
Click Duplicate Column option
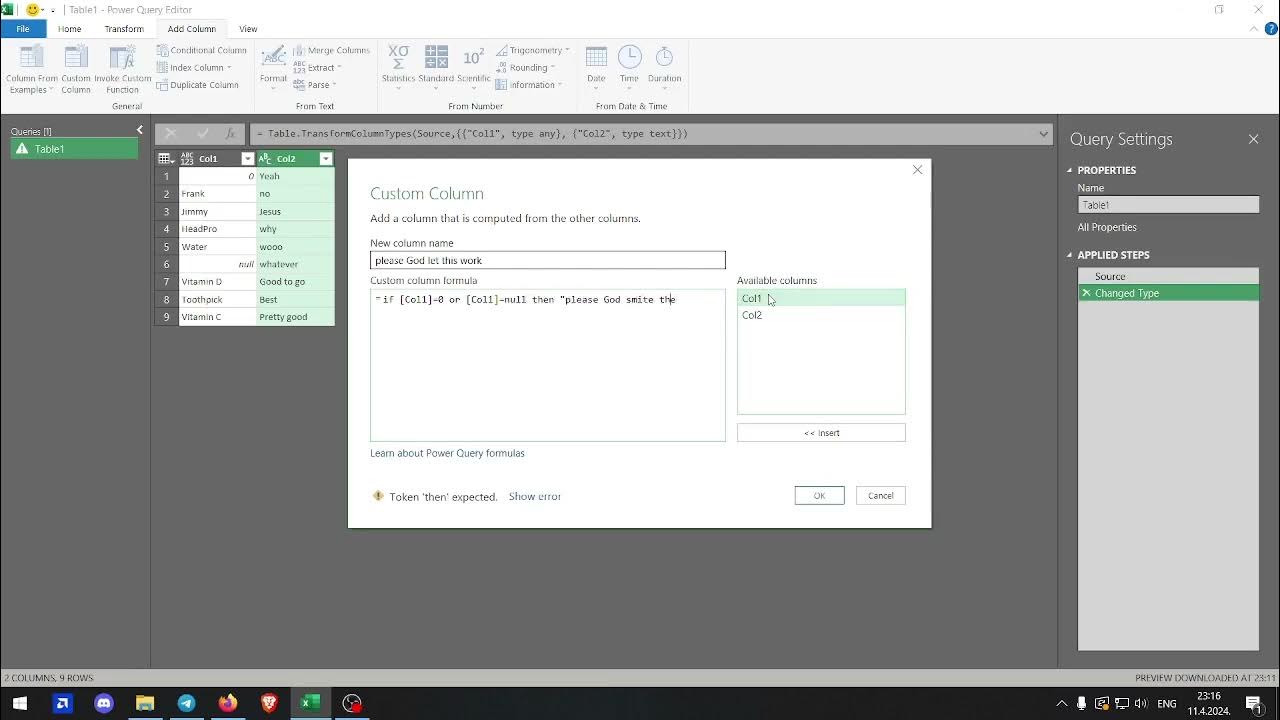pos(198,85)
